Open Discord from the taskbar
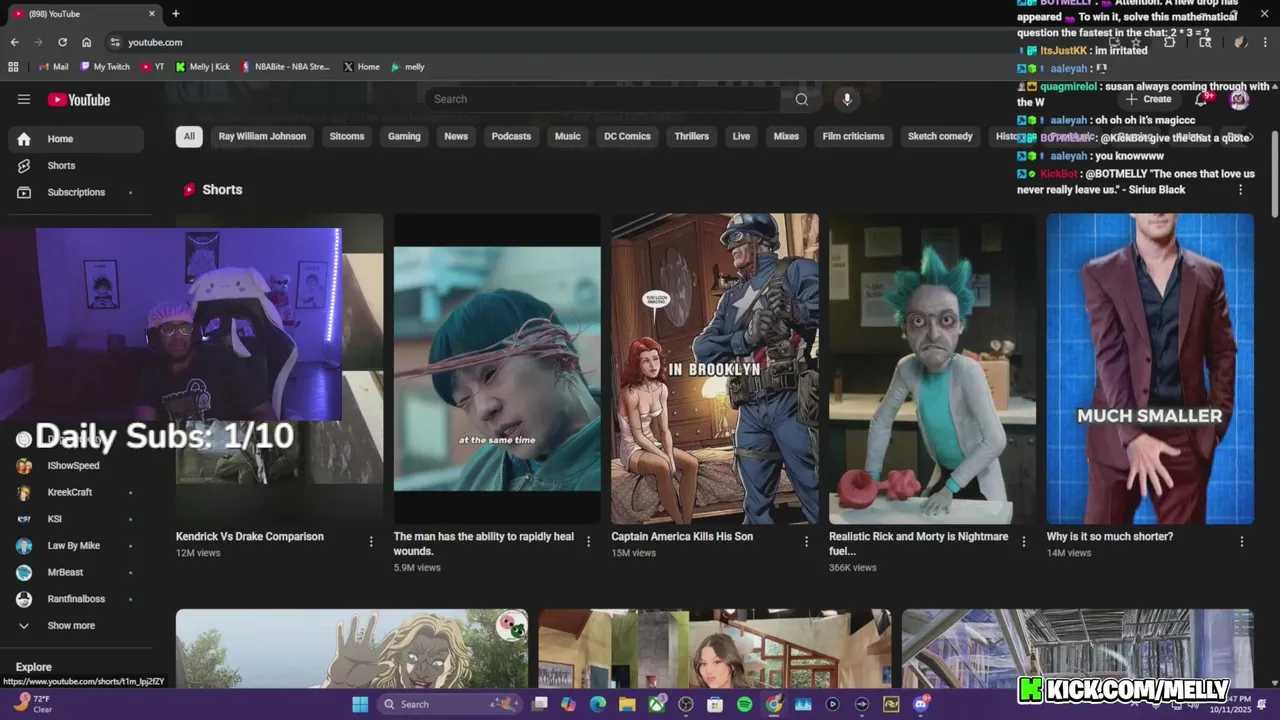The image size is (1280, 720). tap(920, 704)
